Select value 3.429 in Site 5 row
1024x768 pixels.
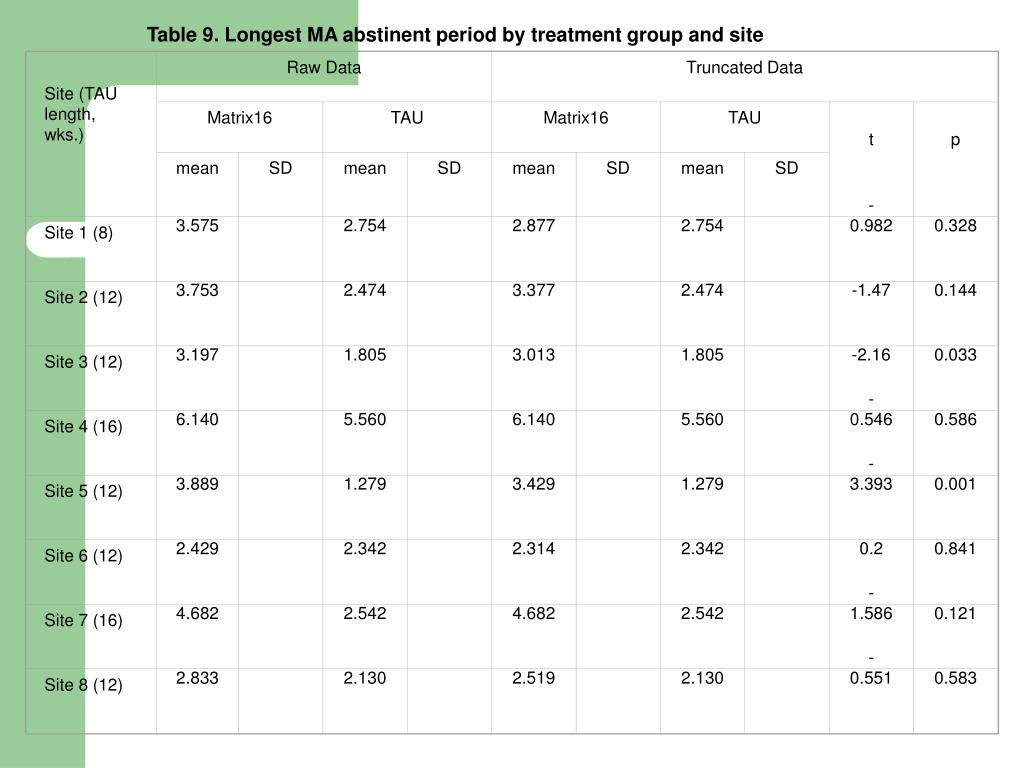click(x=534, y=484)
